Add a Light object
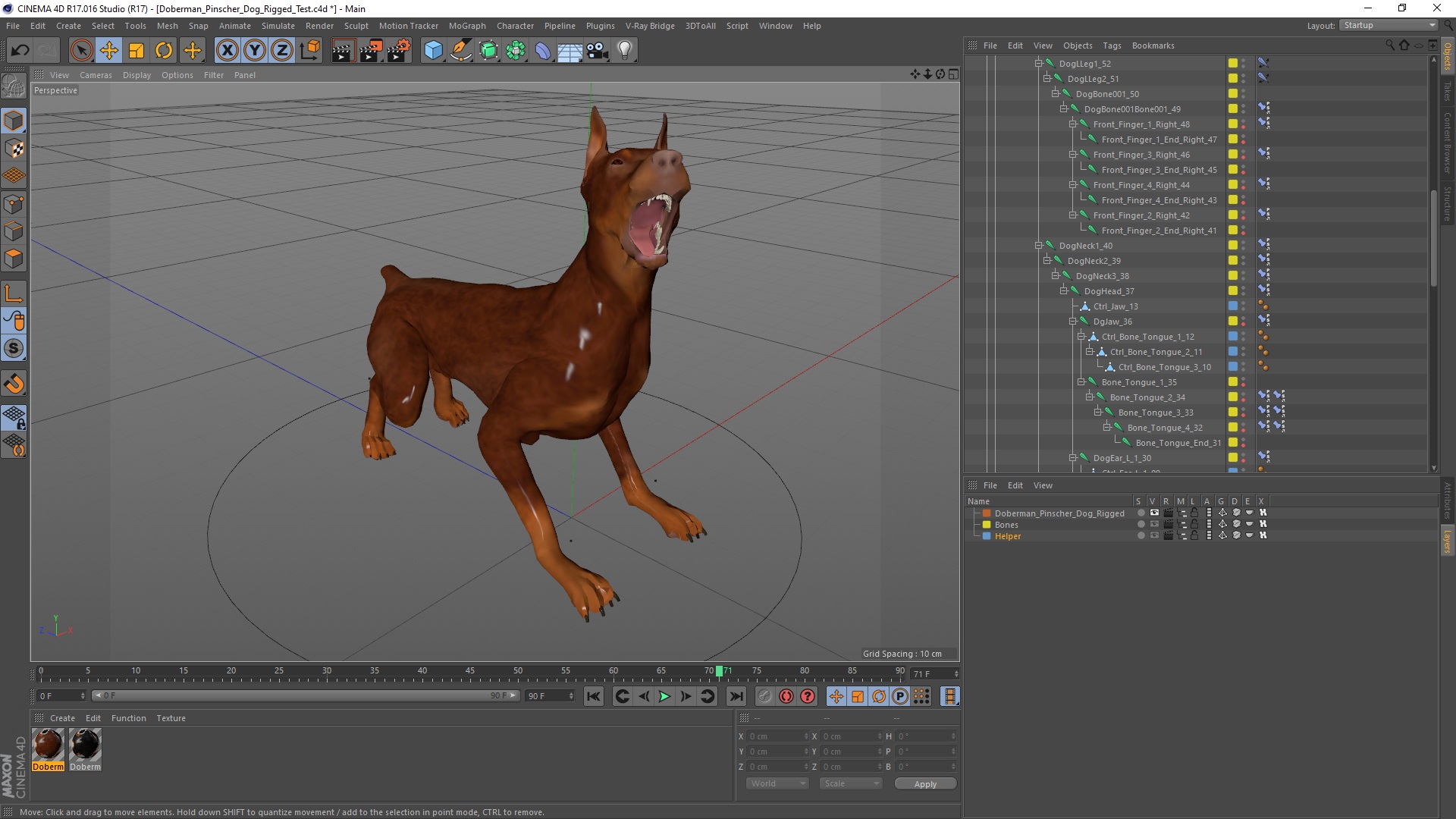 [624, 51]
